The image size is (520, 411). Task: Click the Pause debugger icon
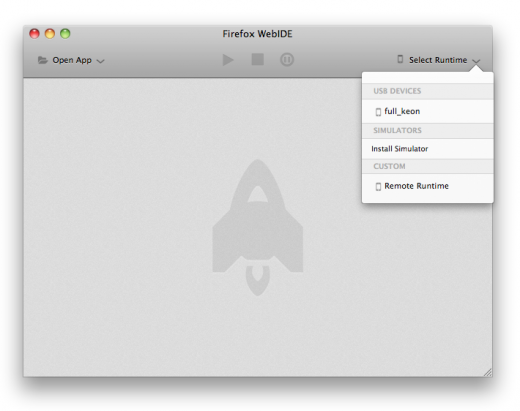[287, 60]
